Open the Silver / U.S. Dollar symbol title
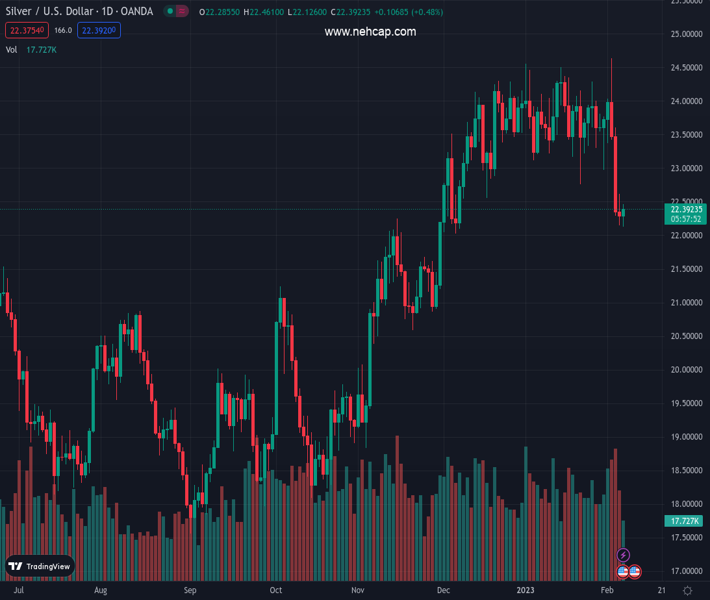This screenshot has height=600, width=710. (x=80, y=12)
